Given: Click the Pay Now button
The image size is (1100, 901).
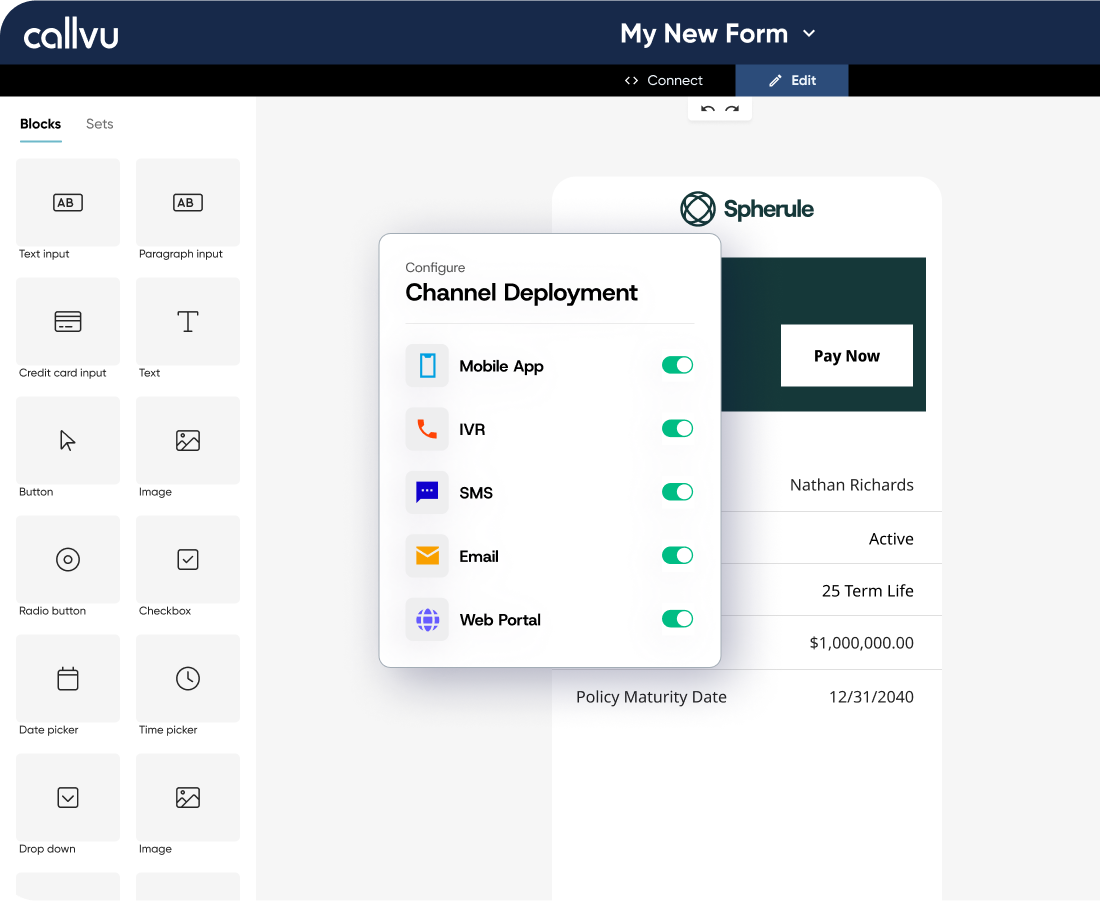Looking at the screenshot, I should click(847, 356).
